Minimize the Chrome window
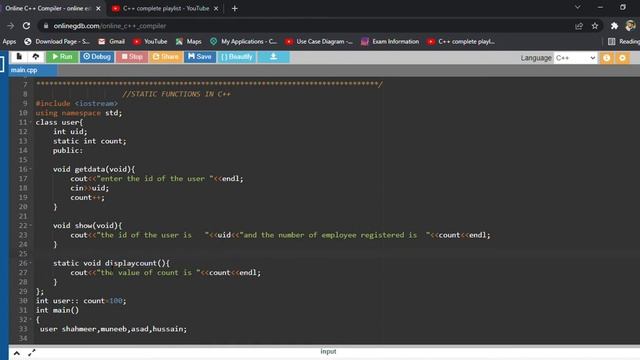This screenshot has height=360, width=640. pos(600,7)
